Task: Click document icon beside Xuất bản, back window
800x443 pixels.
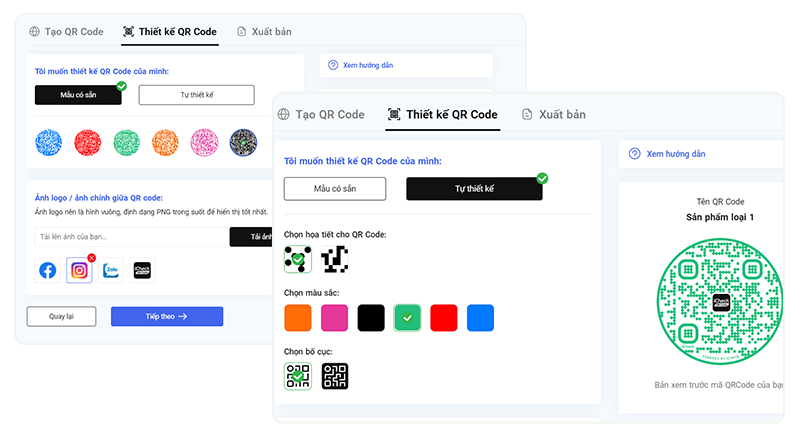Action: coord(241,32)
